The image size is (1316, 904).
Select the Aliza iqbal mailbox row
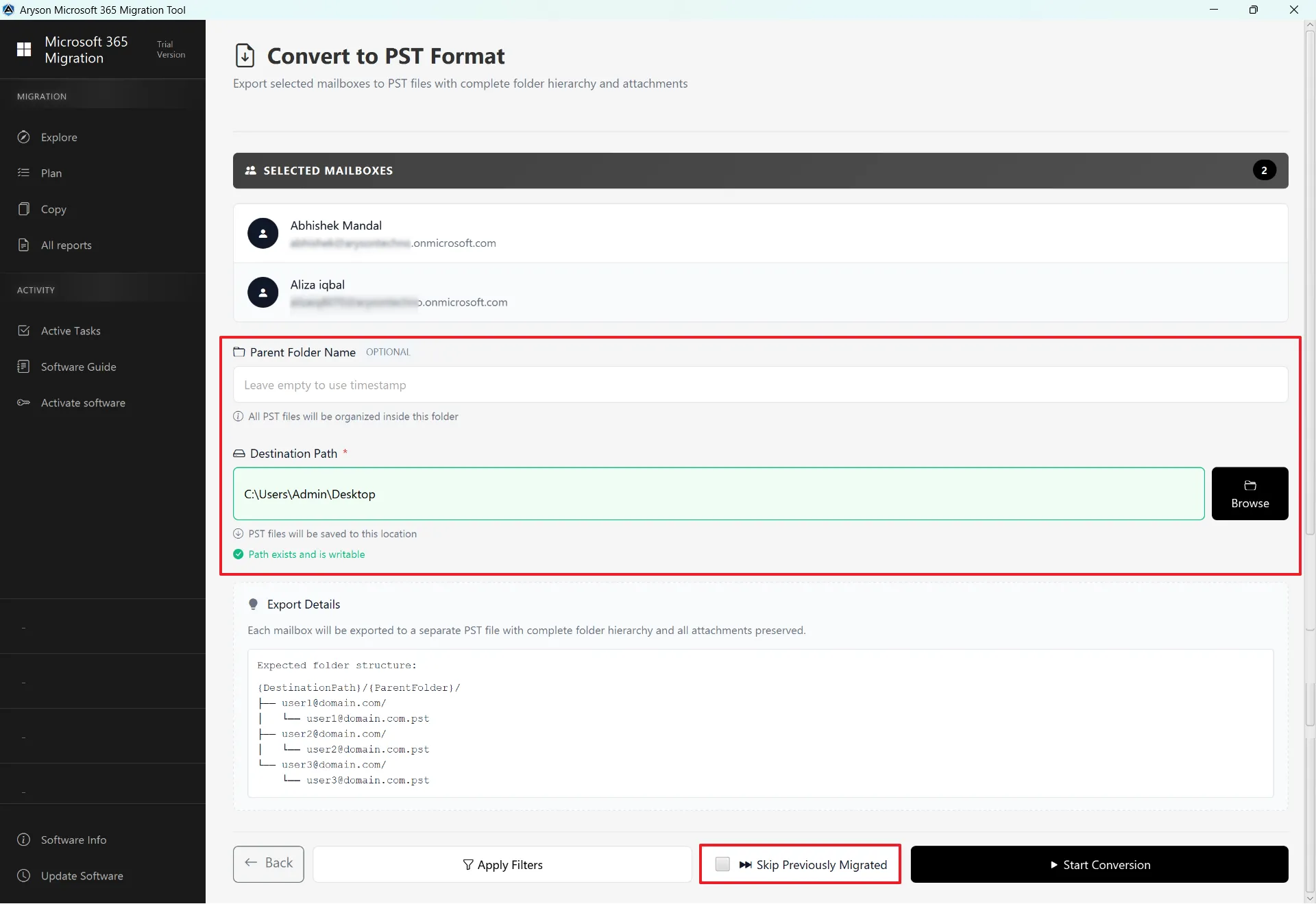(x=760, y=293)
